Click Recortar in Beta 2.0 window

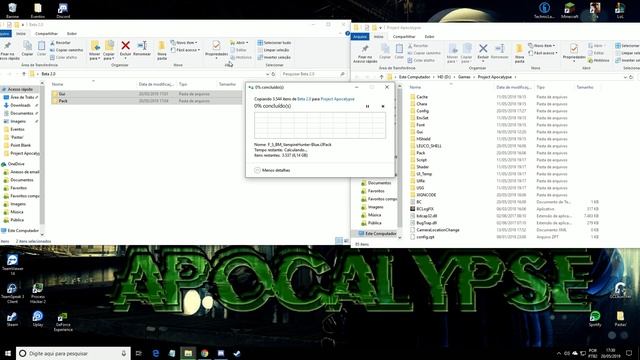point(60,42)
